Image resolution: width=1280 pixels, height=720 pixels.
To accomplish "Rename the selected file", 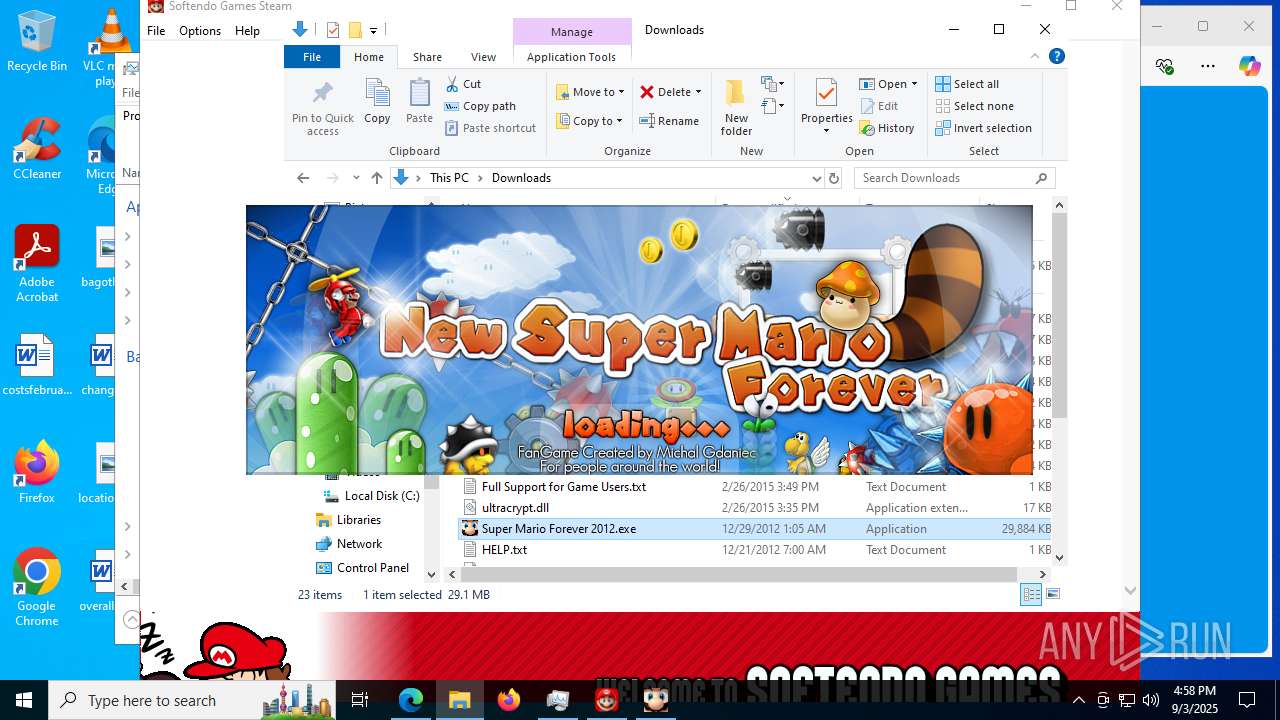I will click(x=669, y=121).
